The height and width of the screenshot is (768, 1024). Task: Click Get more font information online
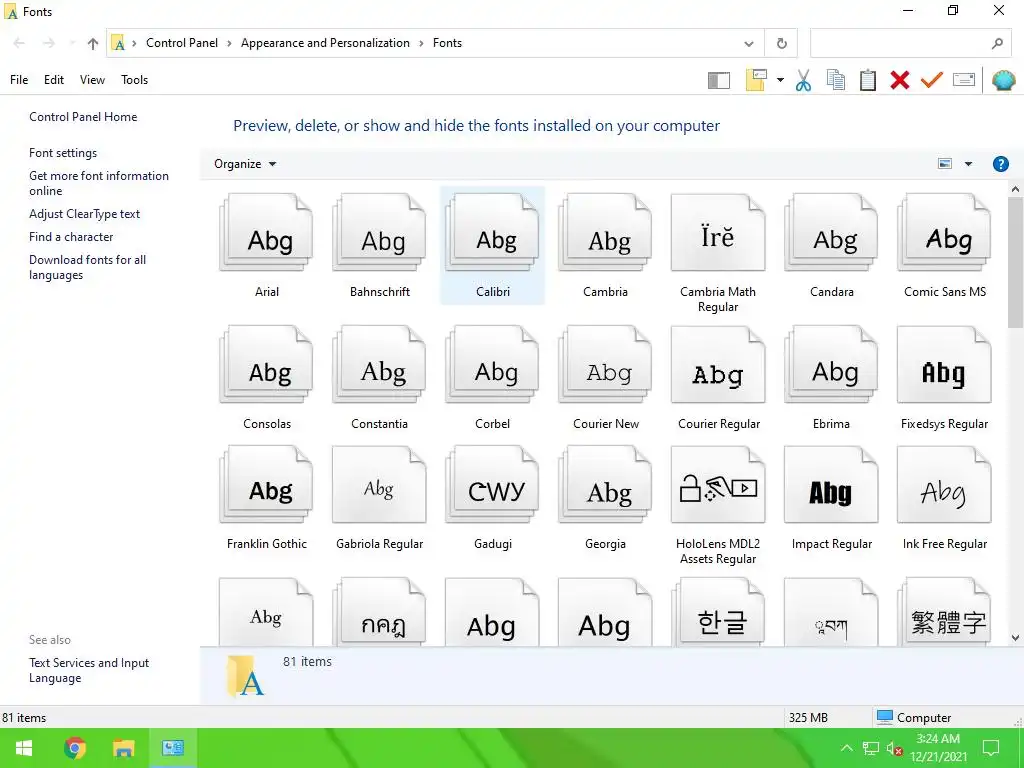pos(99,184)
